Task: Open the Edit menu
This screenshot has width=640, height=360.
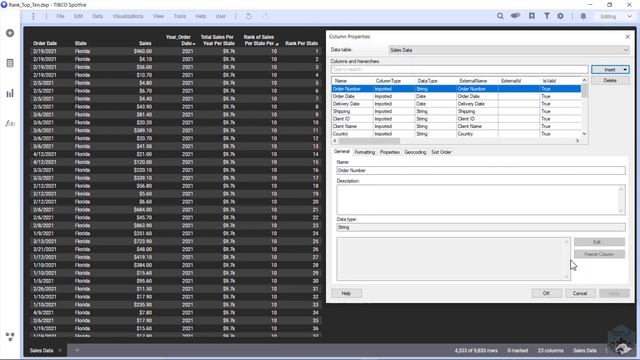Action: 78,16
